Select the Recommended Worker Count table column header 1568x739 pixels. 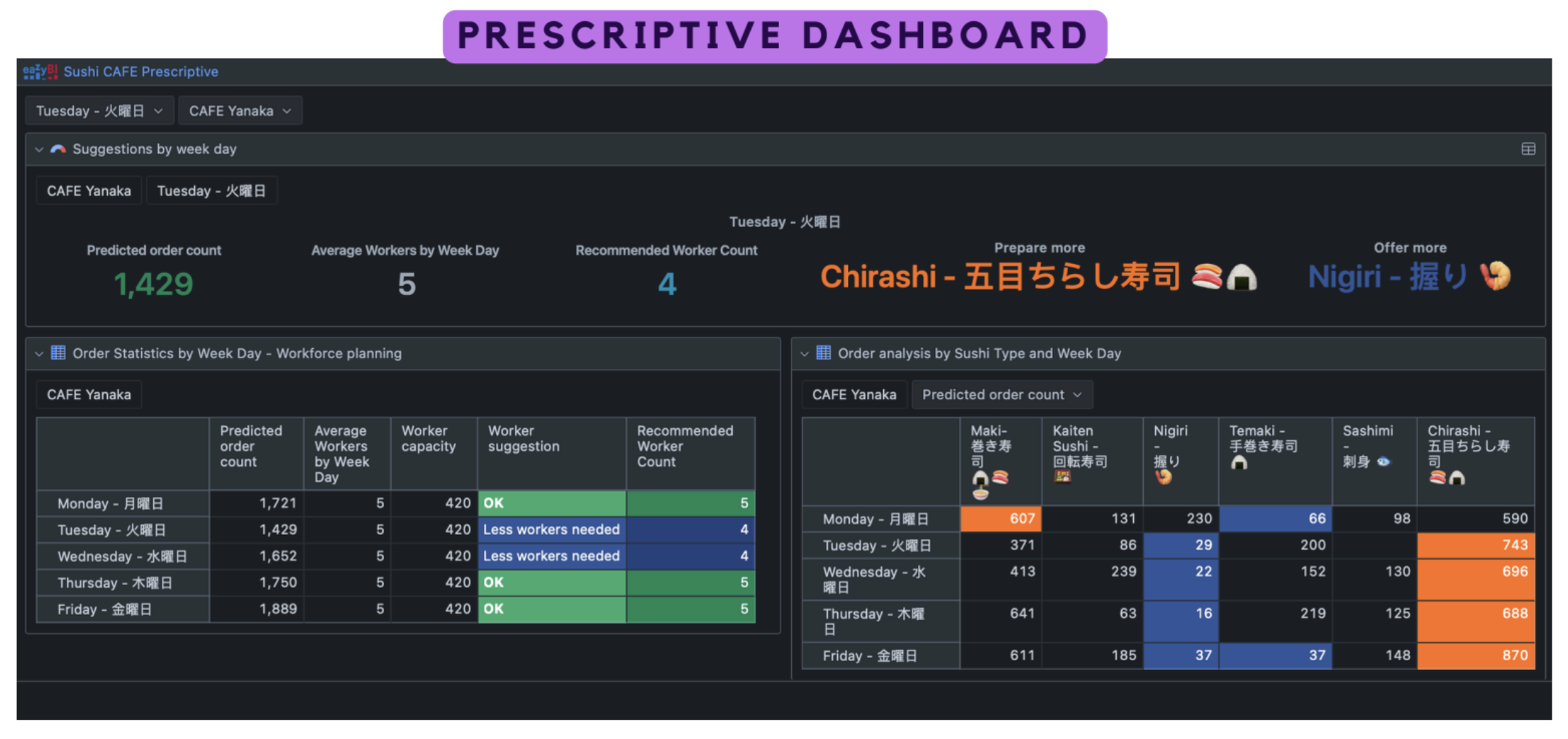[x=690, y=454]
